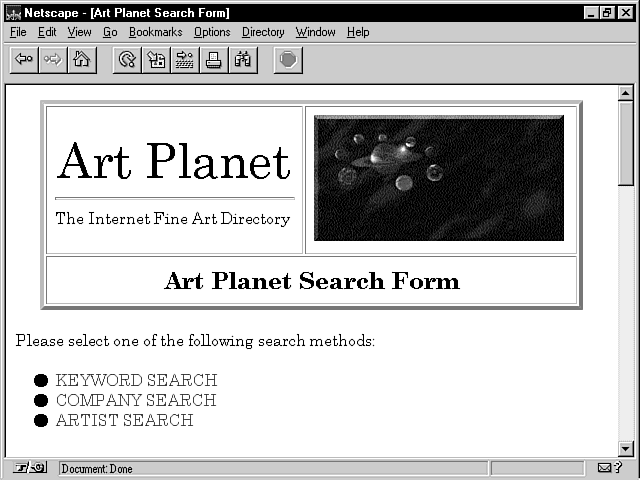Click the Load Images toolbar icon
The height and width of the screenshot is (480, 640).
click(x=156, y=60)
